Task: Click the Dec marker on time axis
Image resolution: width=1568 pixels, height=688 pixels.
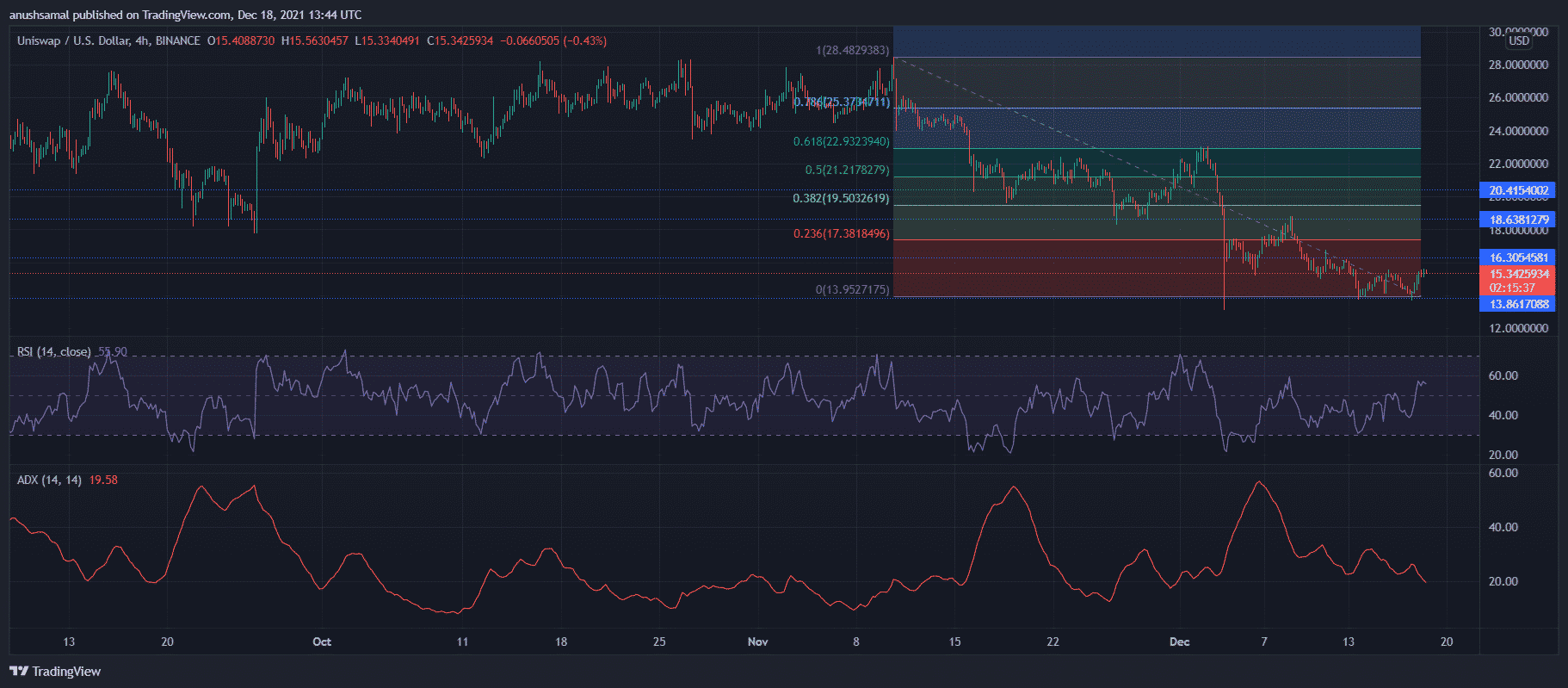Action: [x=1179, y=642]
